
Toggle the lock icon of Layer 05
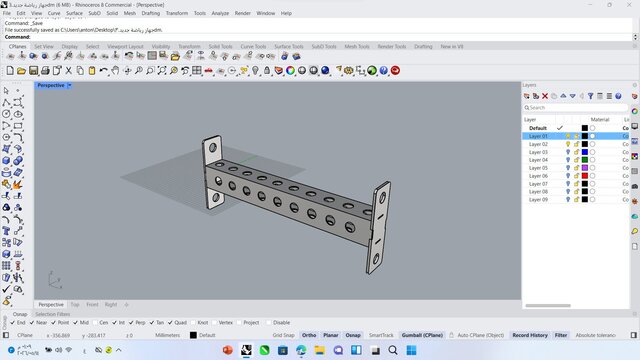point(576,168)
